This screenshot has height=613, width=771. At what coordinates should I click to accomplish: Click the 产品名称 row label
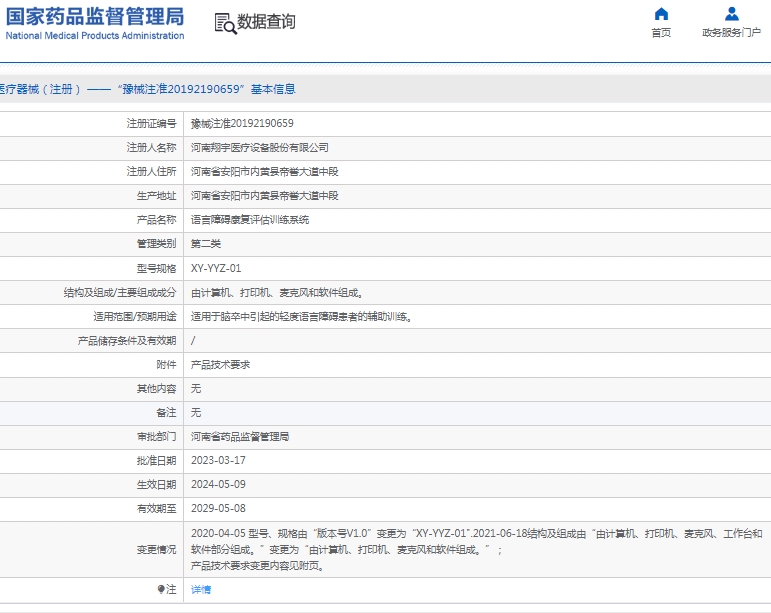pyautogui.click(x=156, y=220)
